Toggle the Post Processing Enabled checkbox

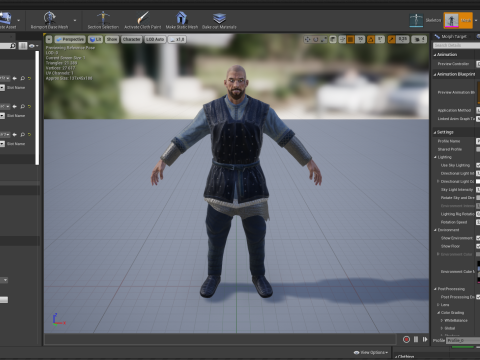pos(478,297)
